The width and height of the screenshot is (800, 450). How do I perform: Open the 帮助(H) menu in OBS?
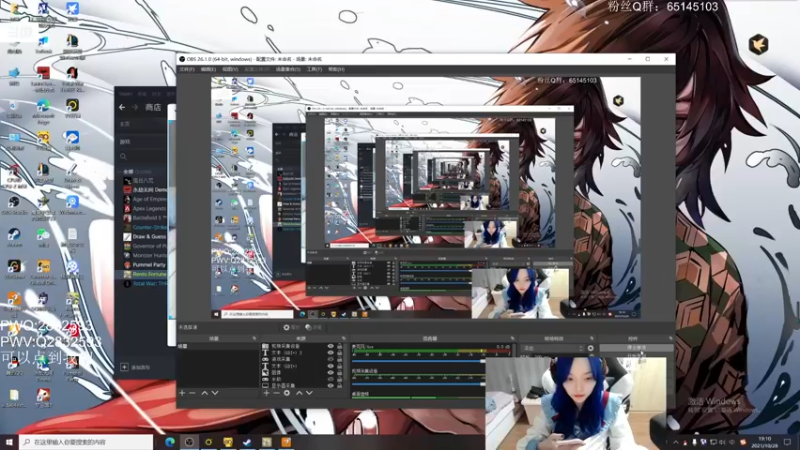pos(336,69)
